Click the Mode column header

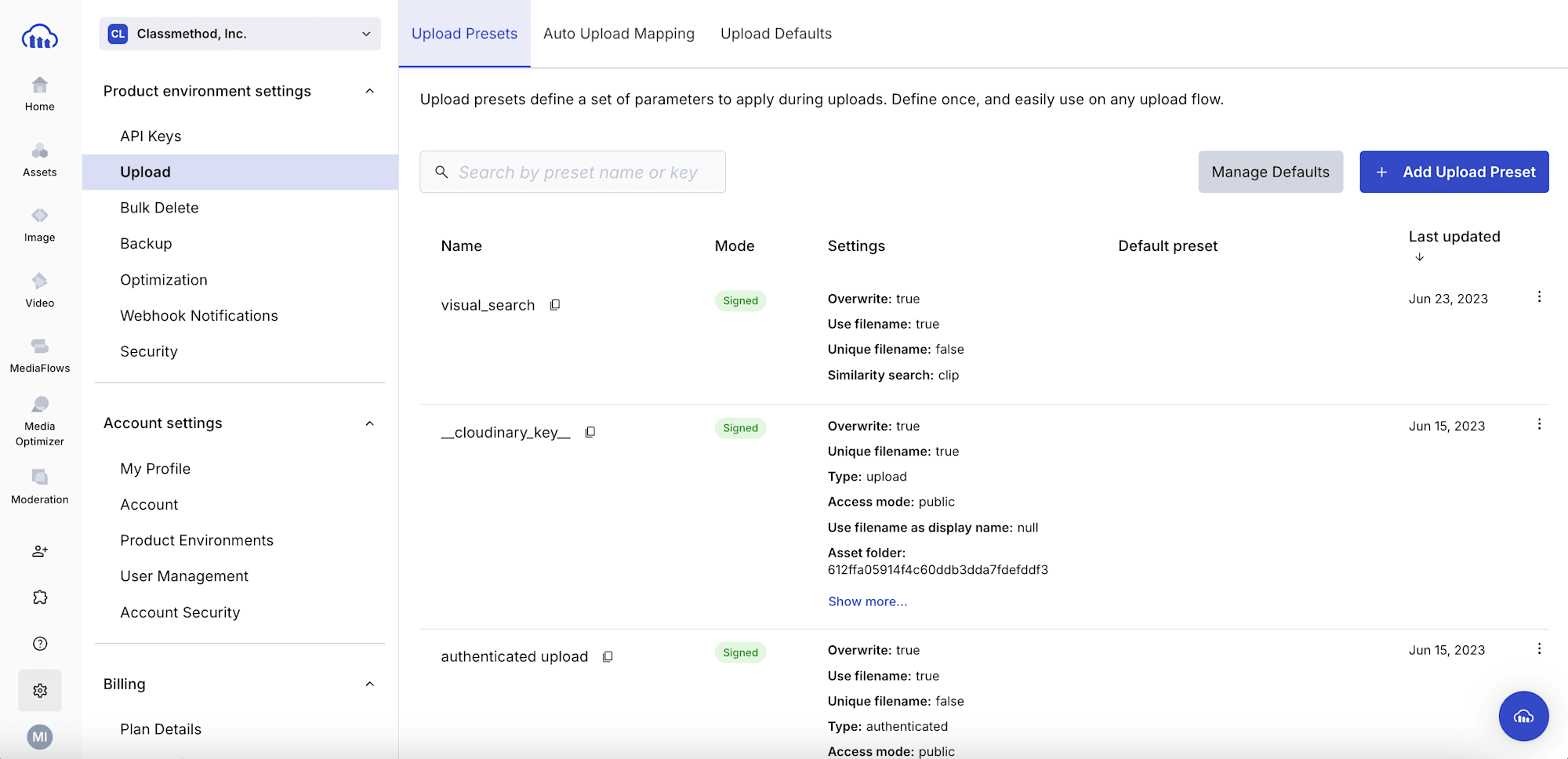735,246
